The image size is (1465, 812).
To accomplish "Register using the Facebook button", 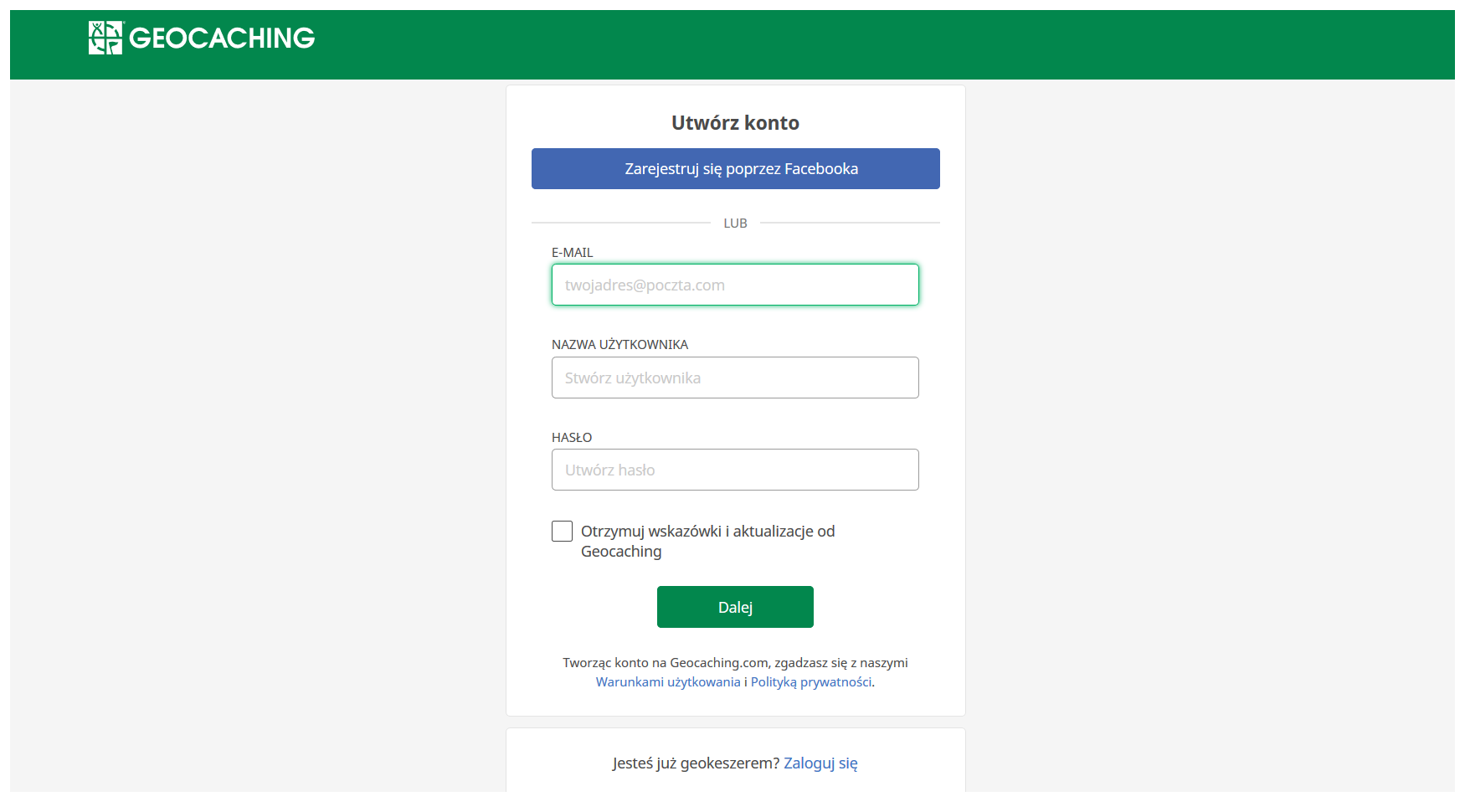I will 735,169.
